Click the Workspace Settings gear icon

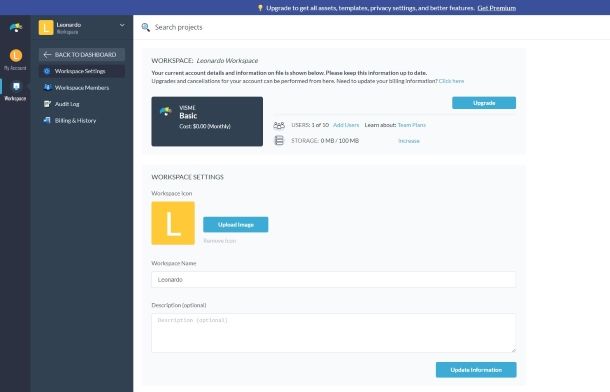point(47,71)
